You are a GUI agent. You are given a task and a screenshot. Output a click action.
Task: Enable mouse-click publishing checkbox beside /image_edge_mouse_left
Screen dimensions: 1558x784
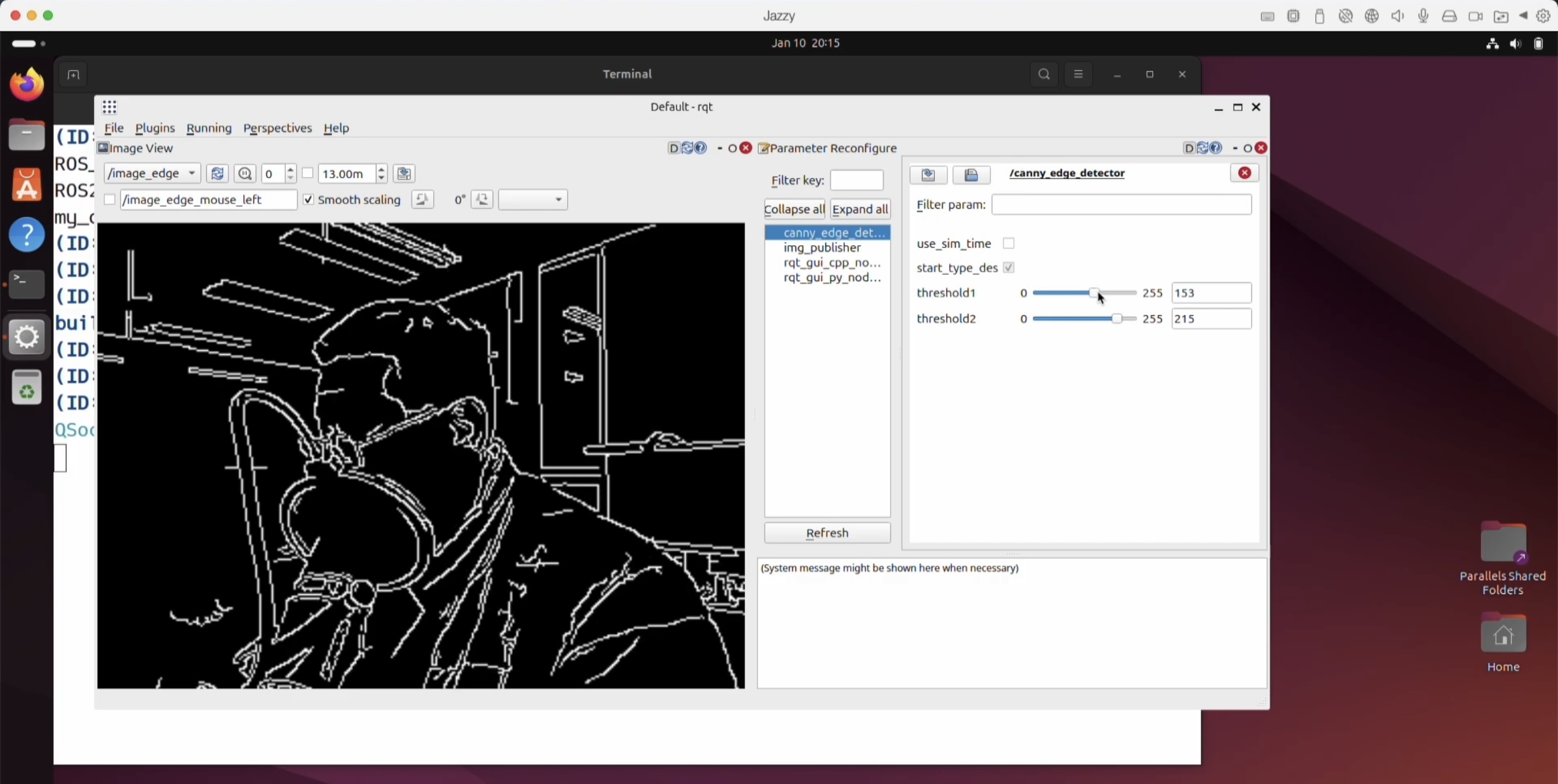pos(110,200)
